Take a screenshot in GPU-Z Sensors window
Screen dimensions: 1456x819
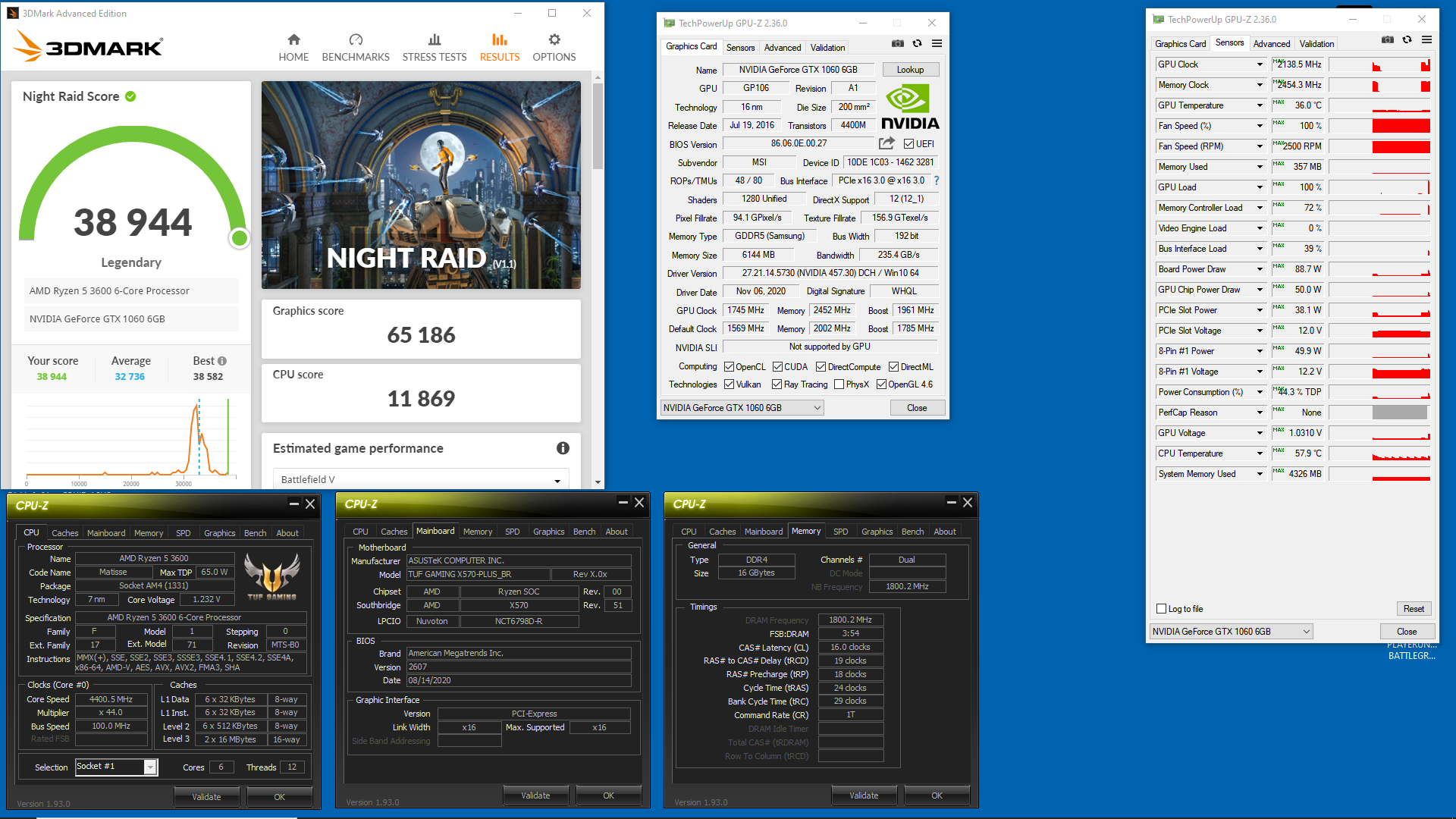coord(1388,40)
